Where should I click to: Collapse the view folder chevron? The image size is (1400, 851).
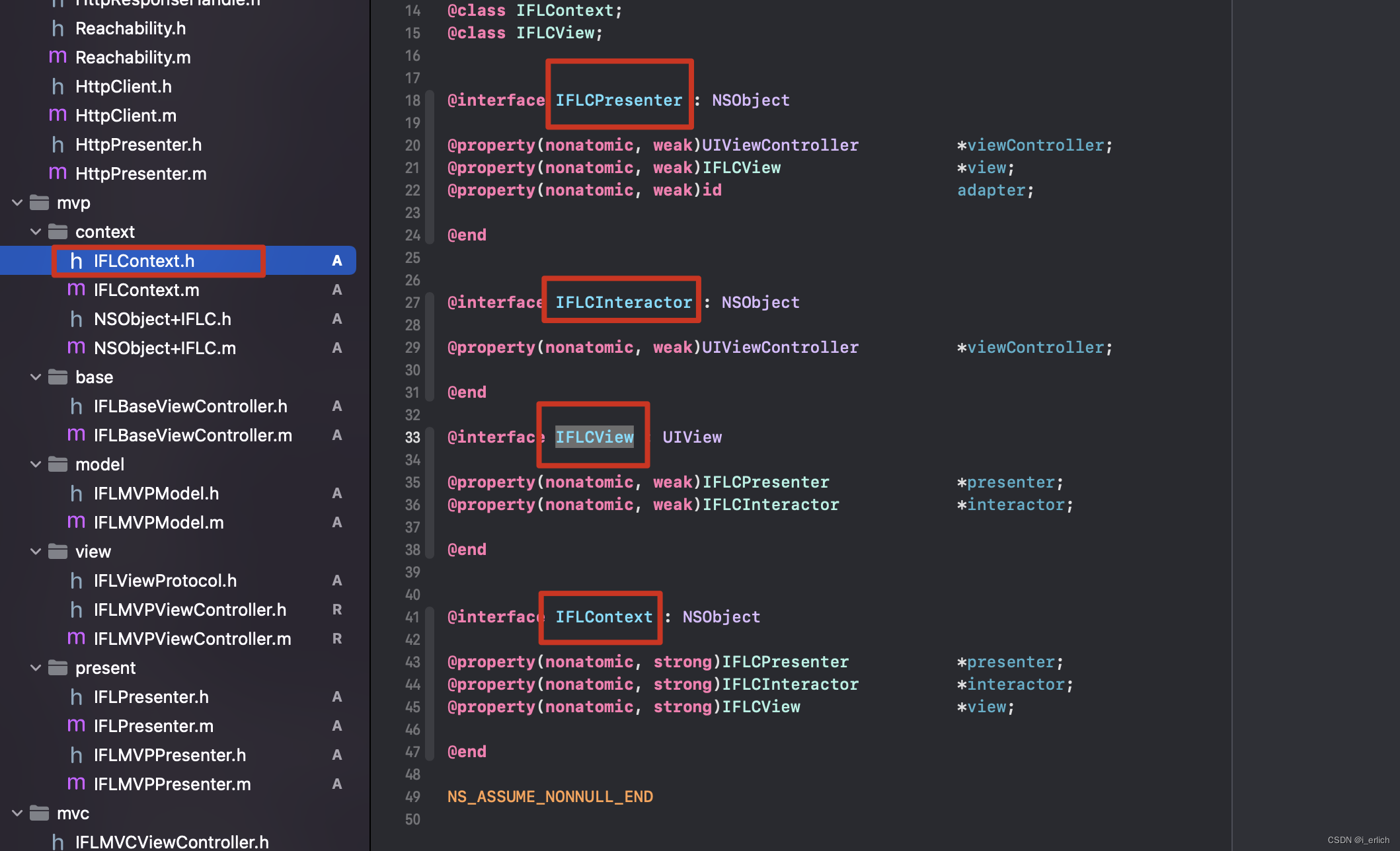click(x=36, y=552)
